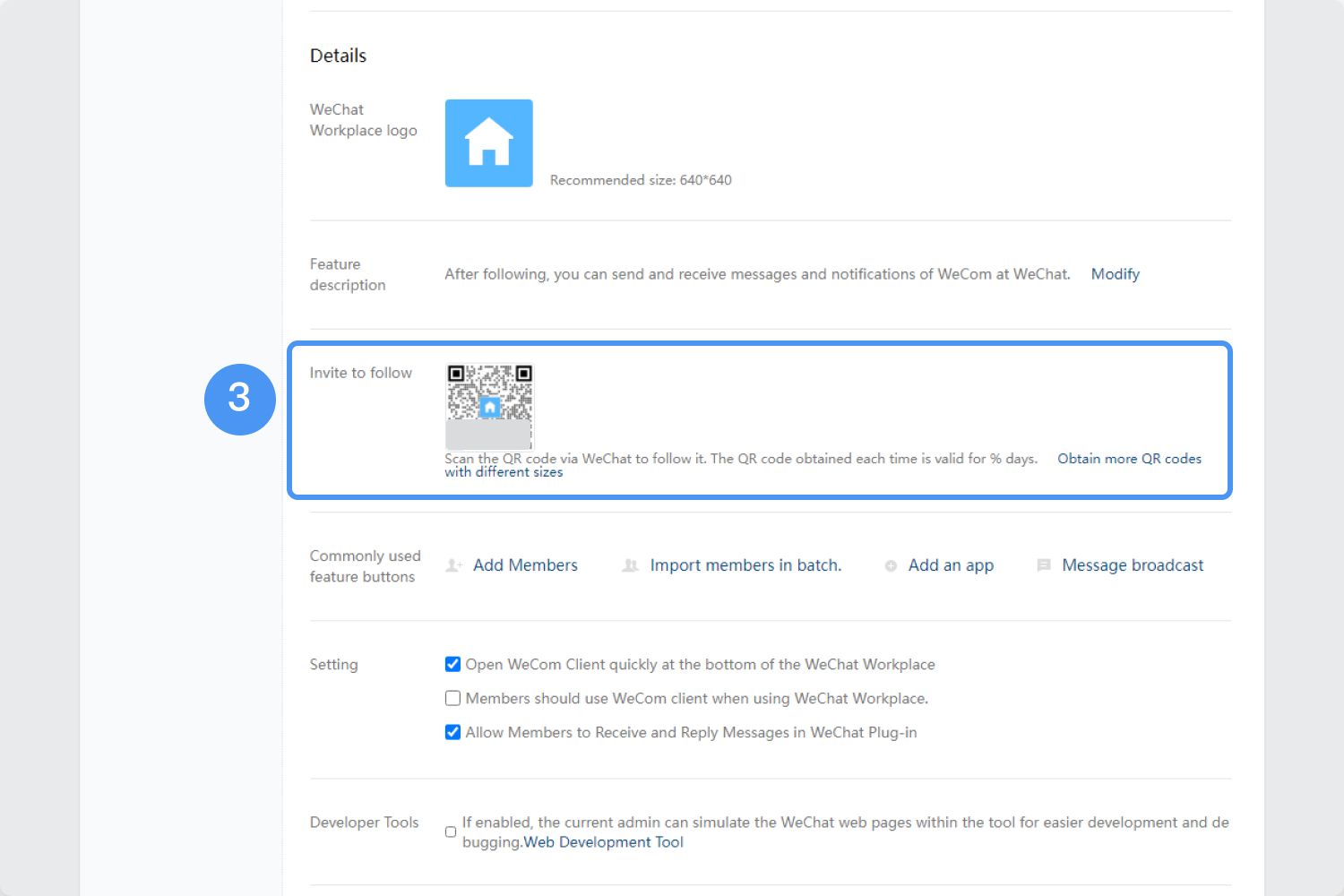Uncheck Open WeCom Client quickly at the bottom
Viewport: 1344px width, 896px height.
point(452,664)
